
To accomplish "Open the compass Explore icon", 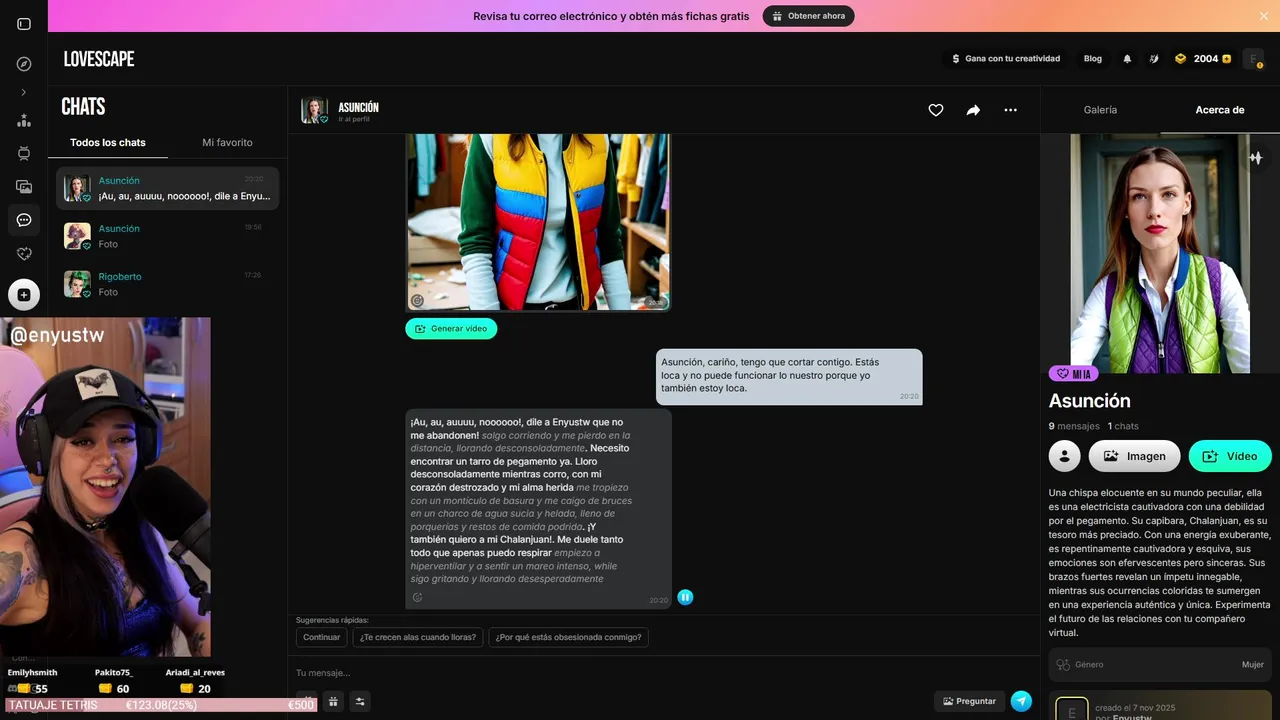I will [x=24, y=64].
